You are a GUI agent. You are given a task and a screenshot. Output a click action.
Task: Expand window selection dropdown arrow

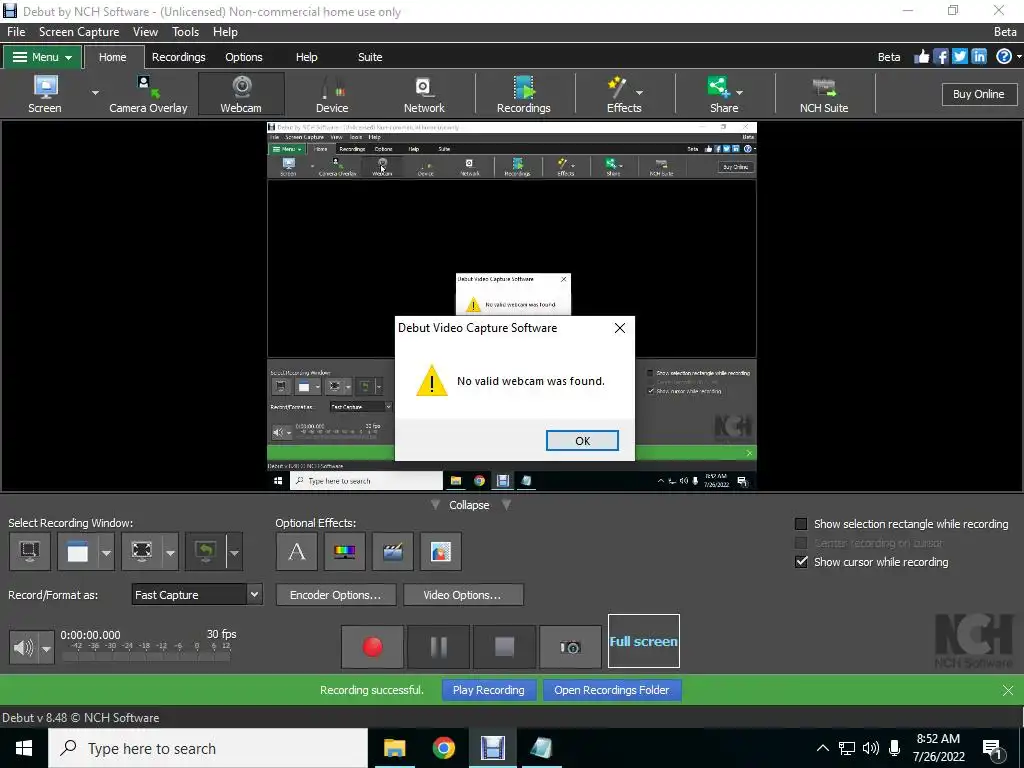[x=106, y=552]
